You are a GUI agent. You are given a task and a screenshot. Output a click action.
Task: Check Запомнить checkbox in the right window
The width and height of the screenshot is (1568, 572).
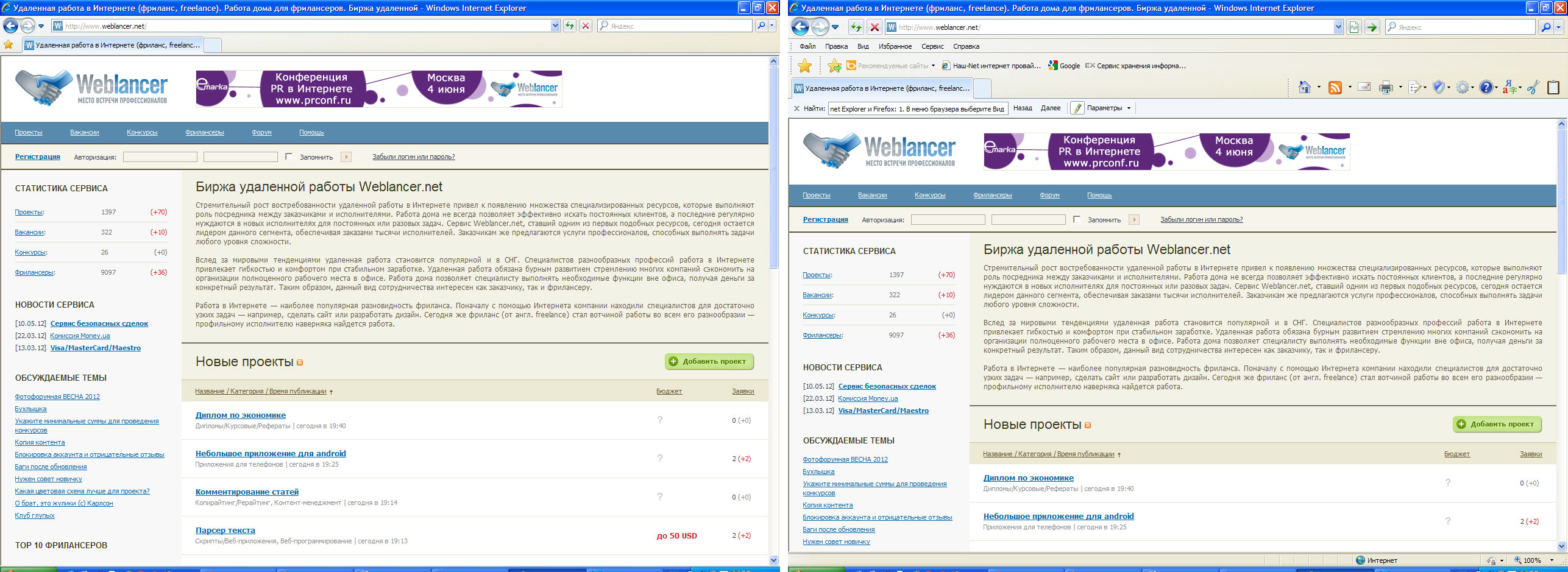tap(1077, 219)
